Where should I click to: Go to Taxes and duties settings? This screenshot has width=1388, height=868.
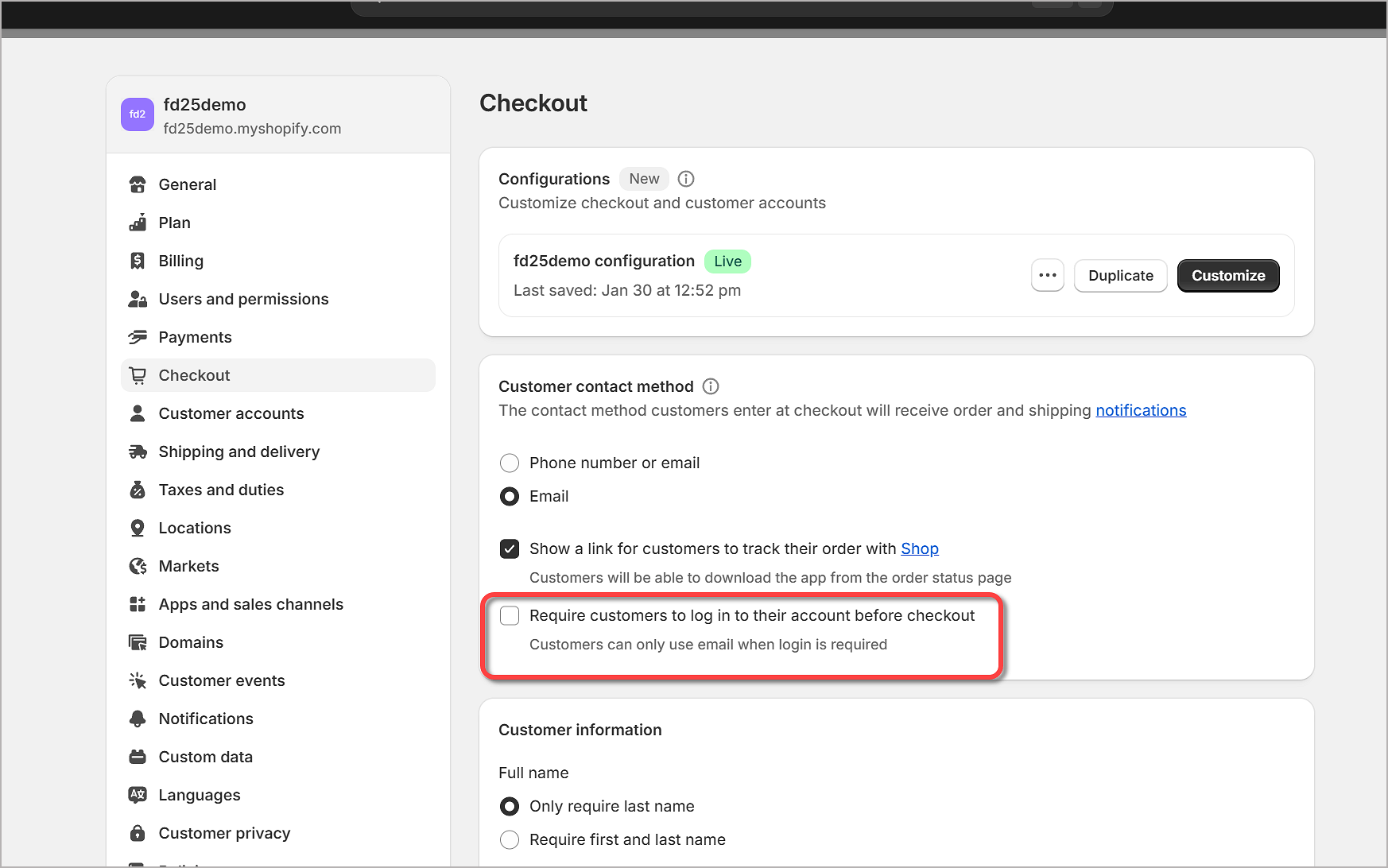click(221, 490)
